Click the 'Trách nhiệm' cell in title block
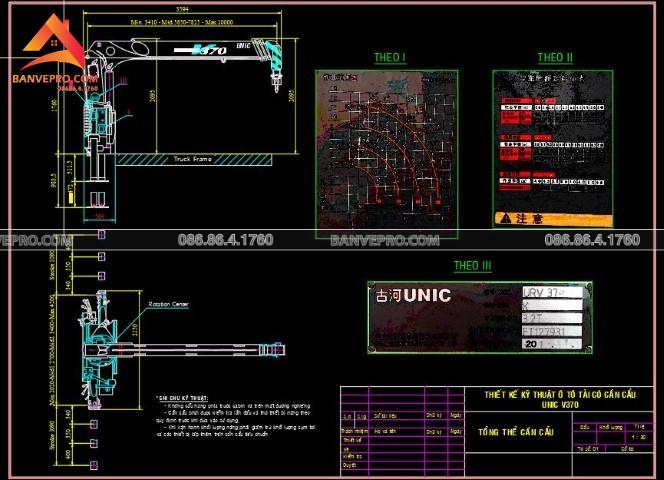The height and width of the screenshot is (480, 664). [354, 431]
